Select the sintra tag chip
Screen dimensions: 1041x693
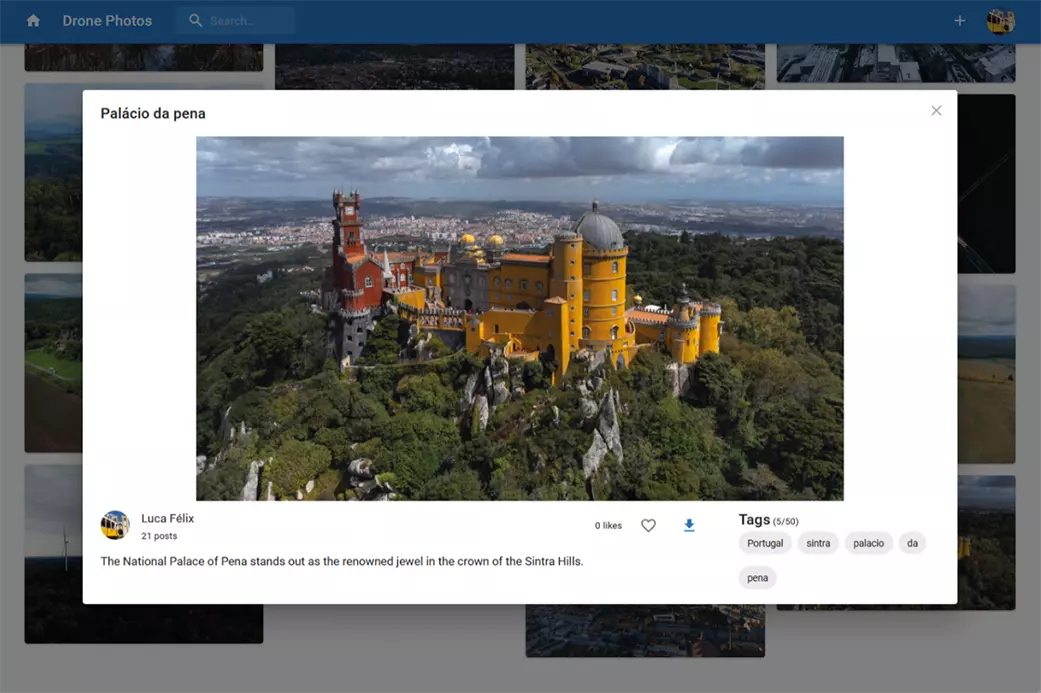(x=818, y=543)
